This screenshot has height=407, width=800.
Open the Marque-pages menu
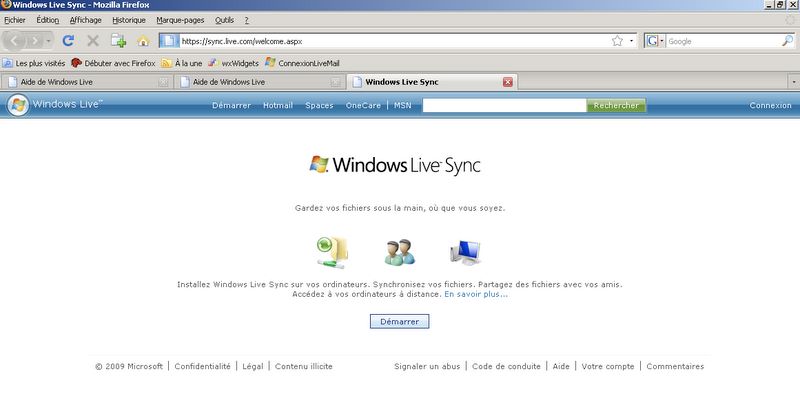click(x=180, y=20)
